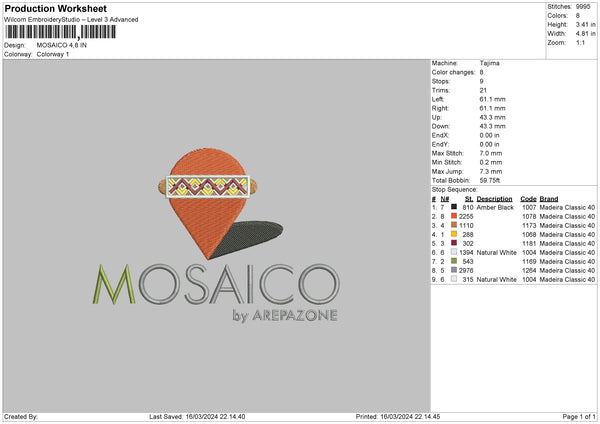This screenshot has width=600, height=424.
Task: Click thread code 1007
Action: click(529, 207)
